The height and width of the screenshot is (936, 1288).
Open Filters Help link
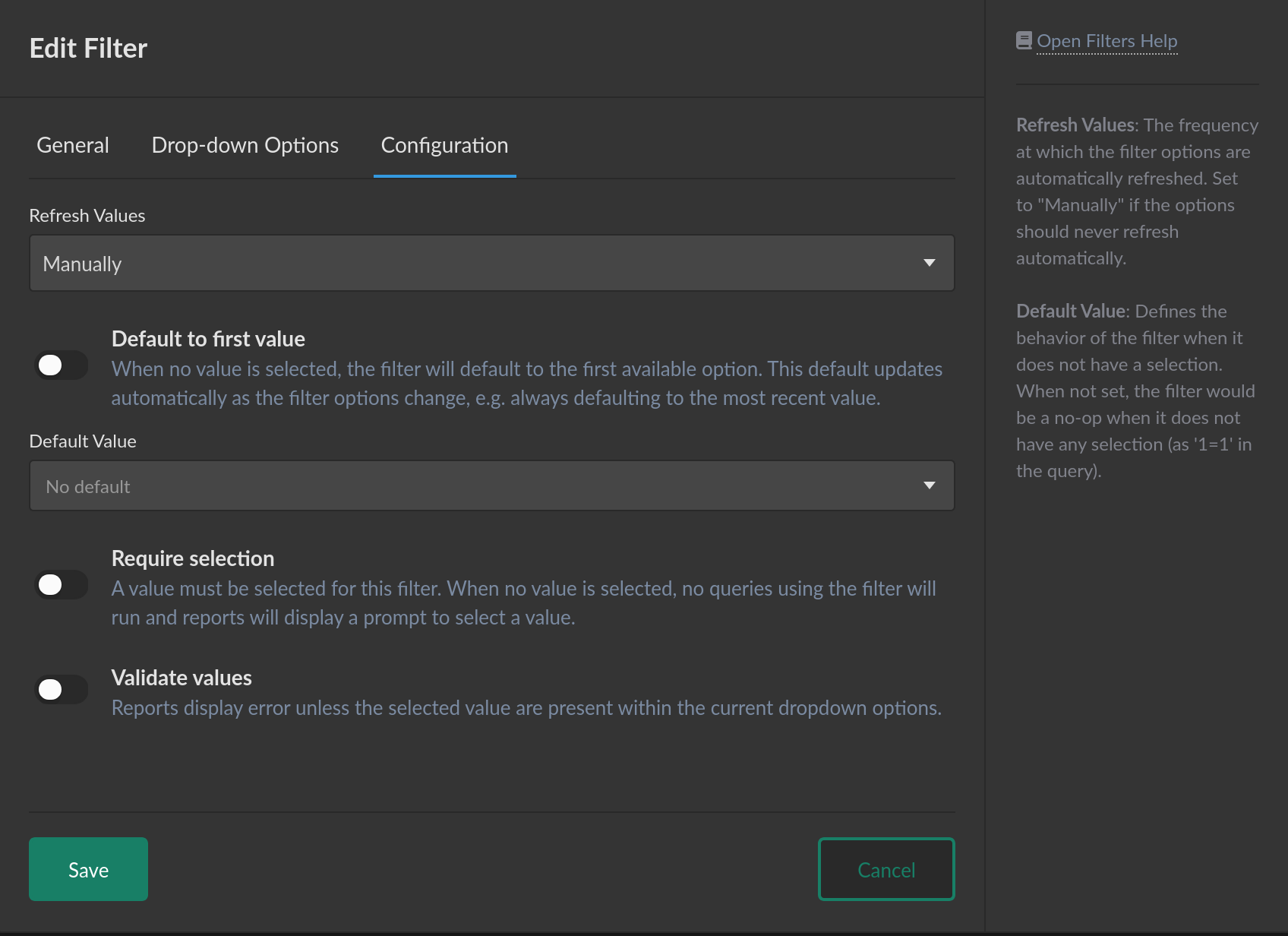coord(1106,41)
